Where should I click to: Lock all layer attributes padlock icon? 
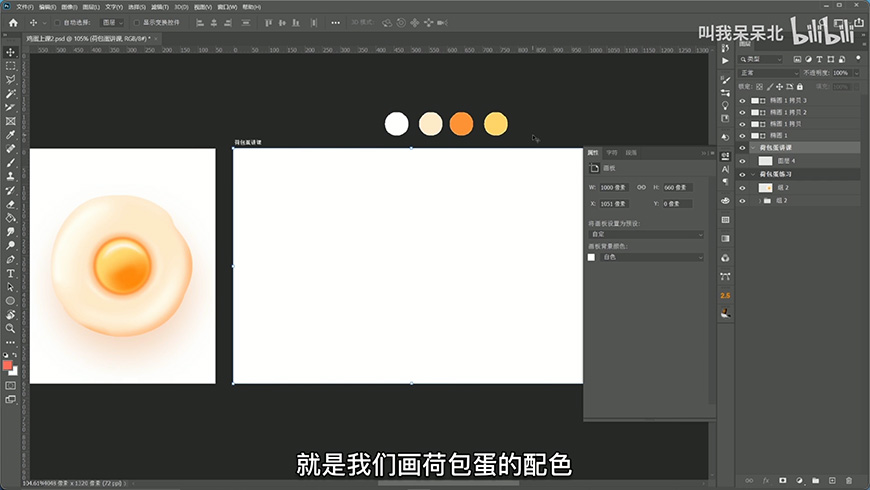(x=800, y=87)
